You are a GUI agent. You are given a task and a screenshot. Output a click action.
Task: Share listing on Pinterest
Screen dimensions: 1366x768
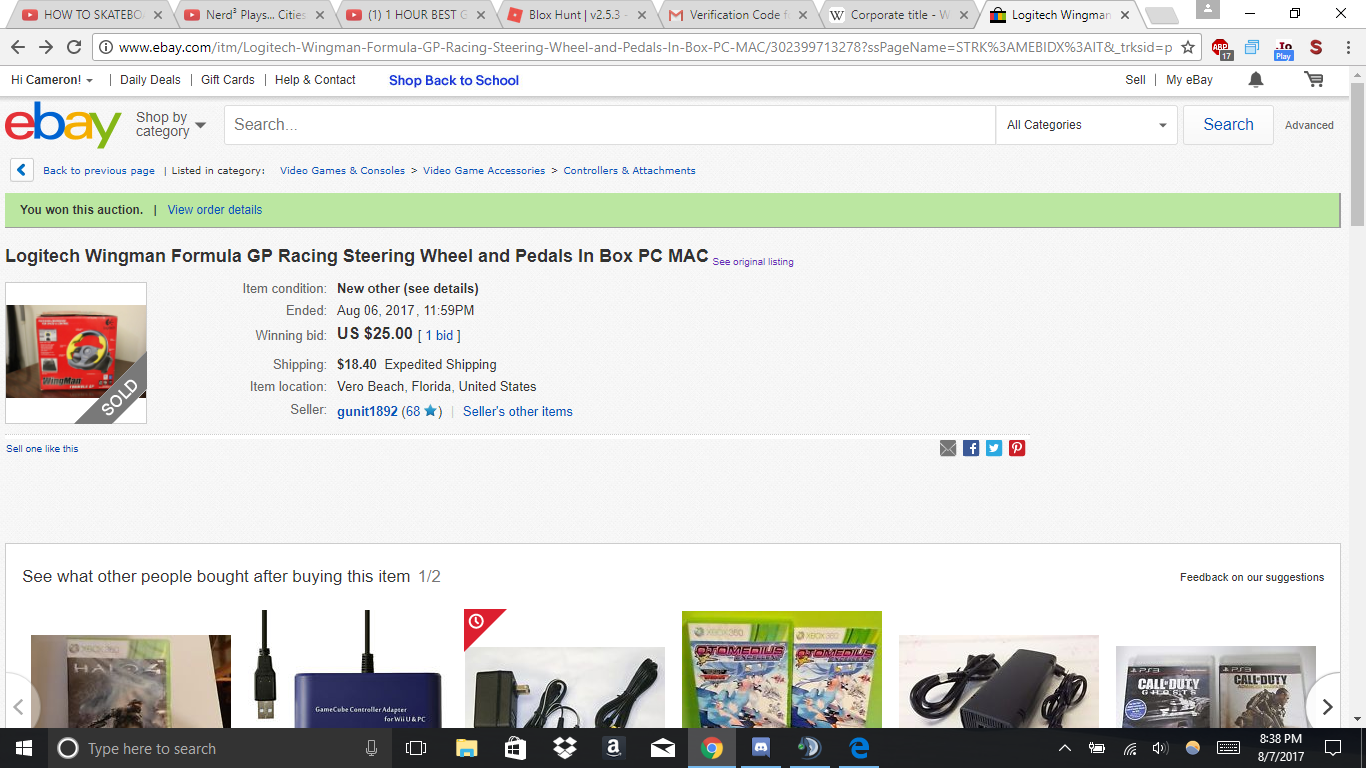[1017, 448]
